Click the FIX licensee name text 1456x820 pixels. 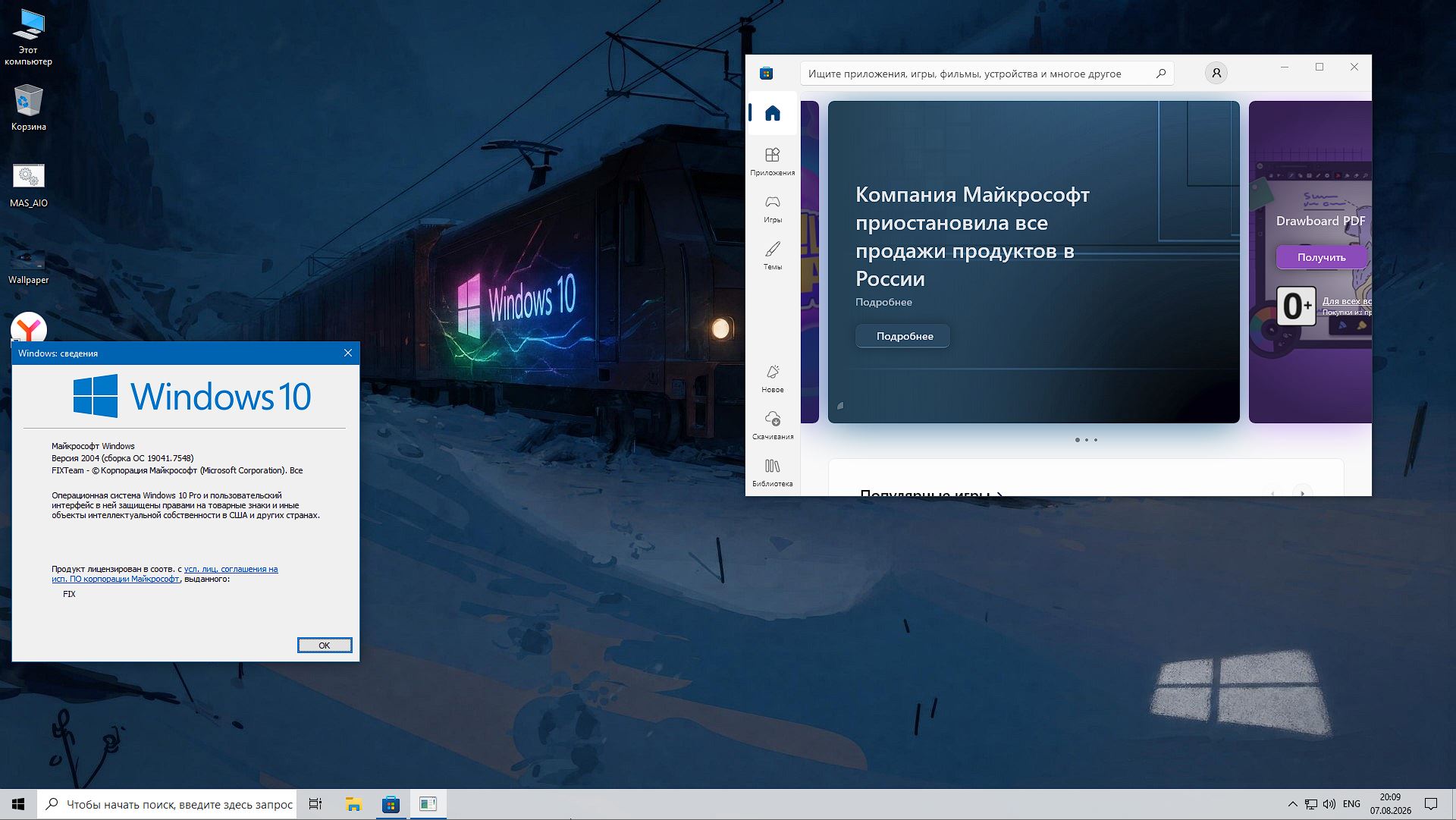[69, 594]
